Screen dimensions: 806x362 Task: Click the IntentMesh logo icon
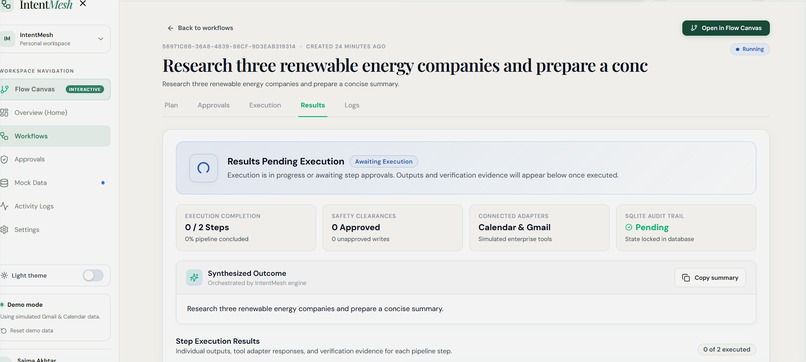tap(6, 5)
